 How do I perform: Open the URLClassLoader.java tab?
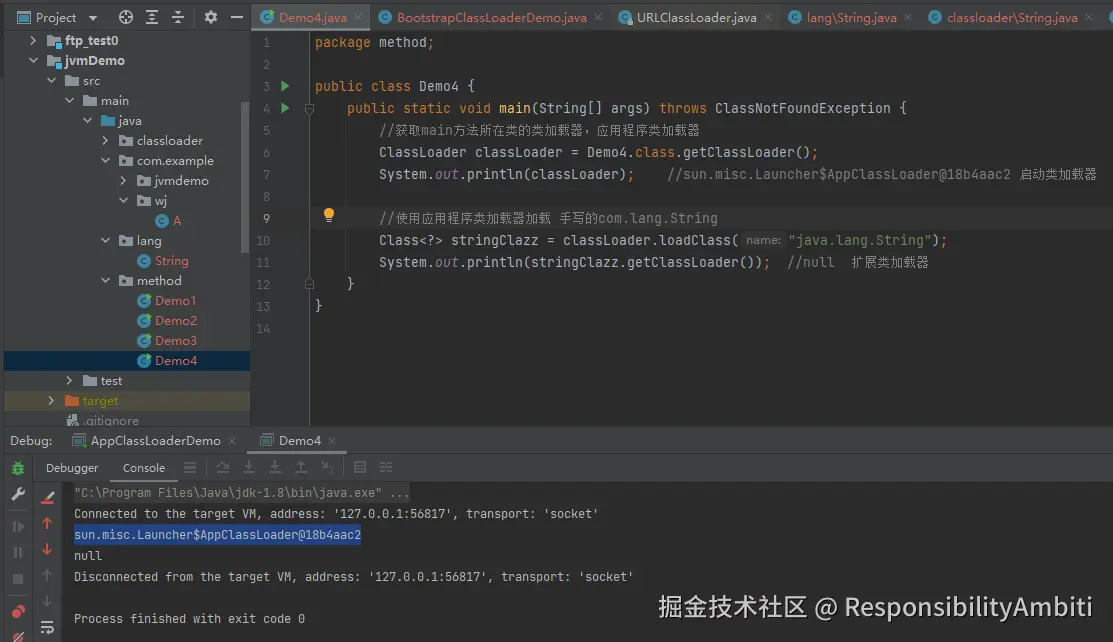pyautogui.click(x=696, y=18)
